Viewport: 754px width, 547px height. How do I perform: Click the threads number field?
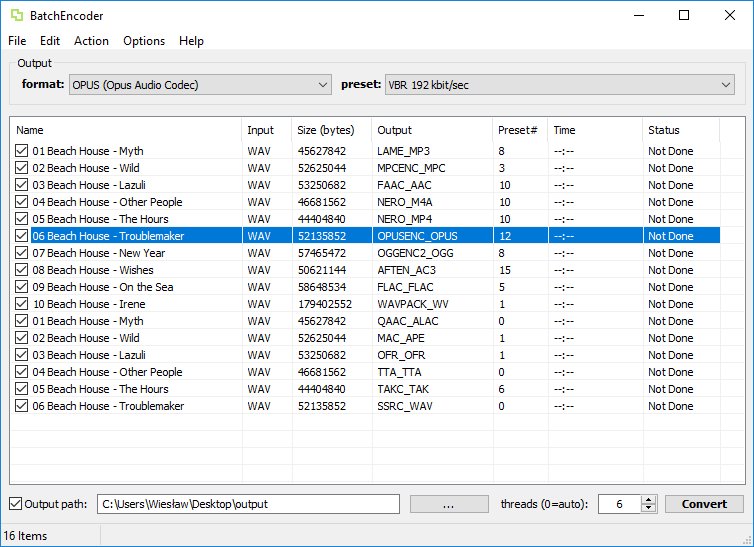pos(619,504)
